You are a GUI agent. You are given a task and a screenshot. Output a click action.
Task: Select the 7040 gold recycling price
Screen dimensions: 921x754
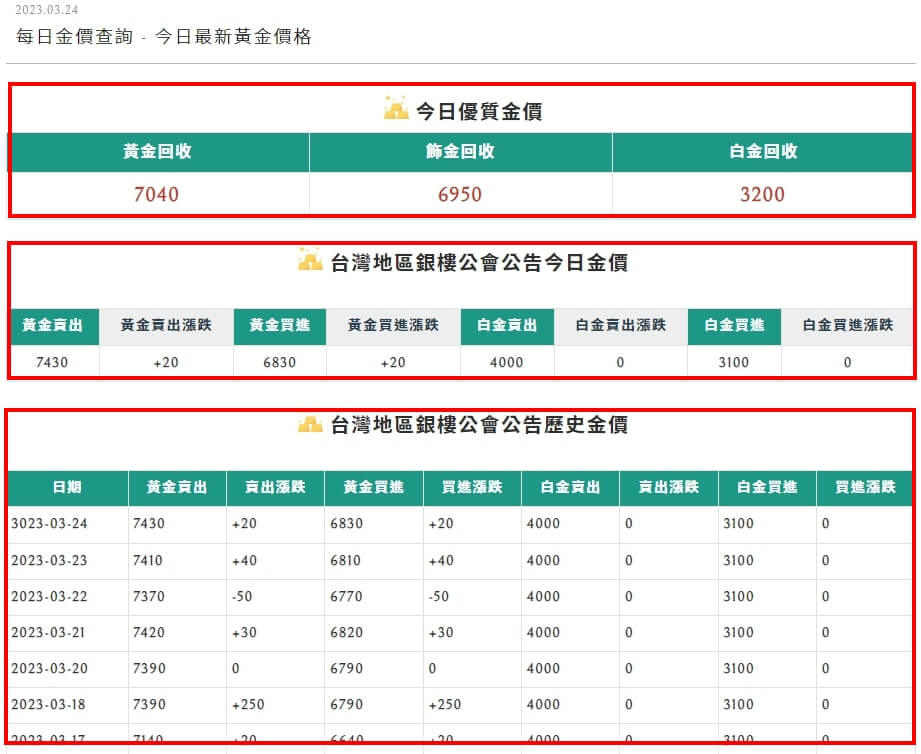(x=156, y=194)
